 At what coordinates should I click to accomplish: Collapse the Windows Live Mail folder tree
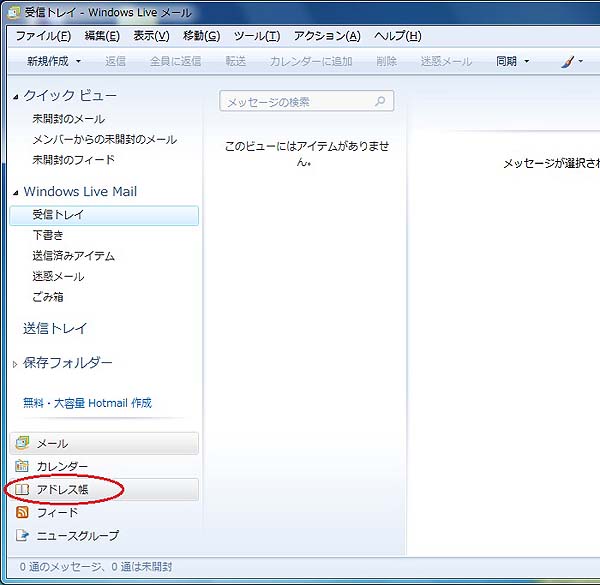point(15,192)
